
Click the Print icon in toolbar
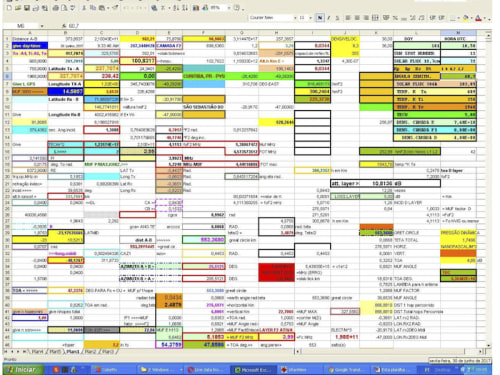(56, 8)
